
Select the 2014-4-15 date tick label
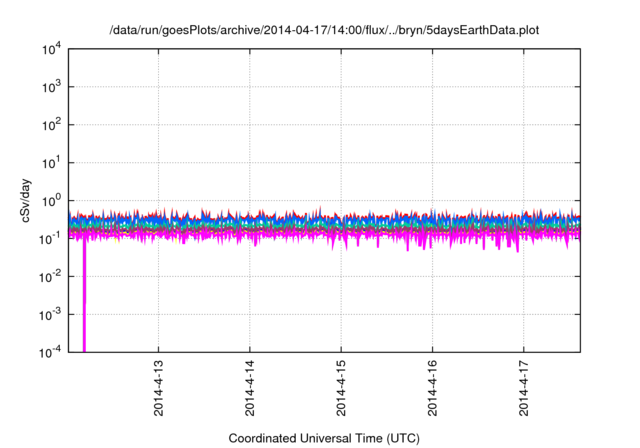coord(341,388)
